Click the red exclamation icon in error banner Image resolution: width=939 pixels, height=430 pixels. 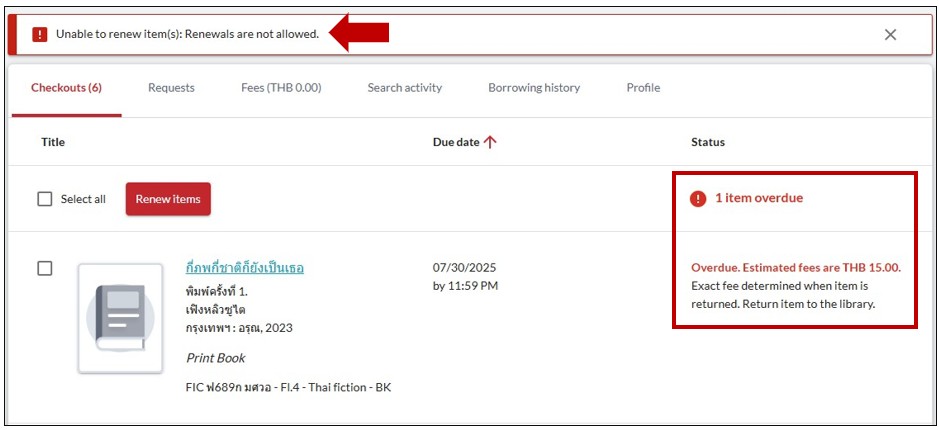coord(40,35)
